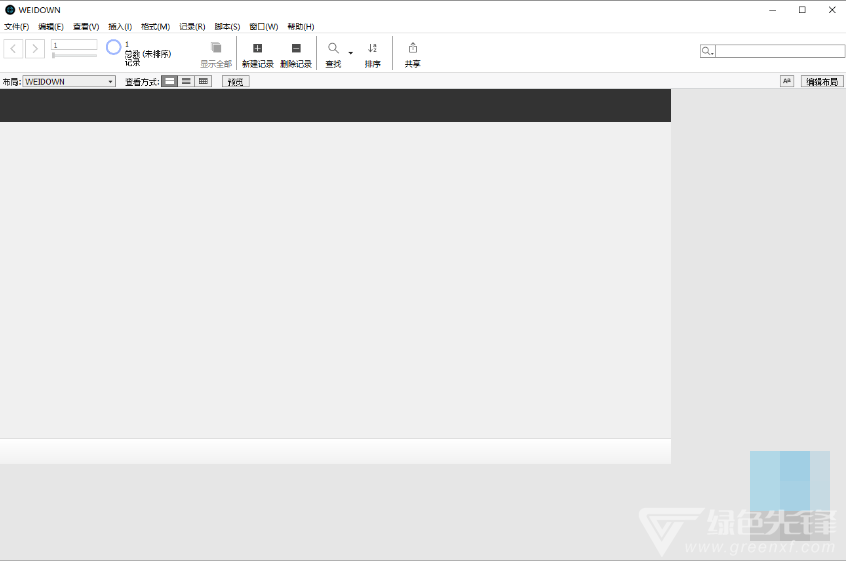Click the 预览 preview button
The width and height of the screenshot is (846, 561).
click(236, 82)
